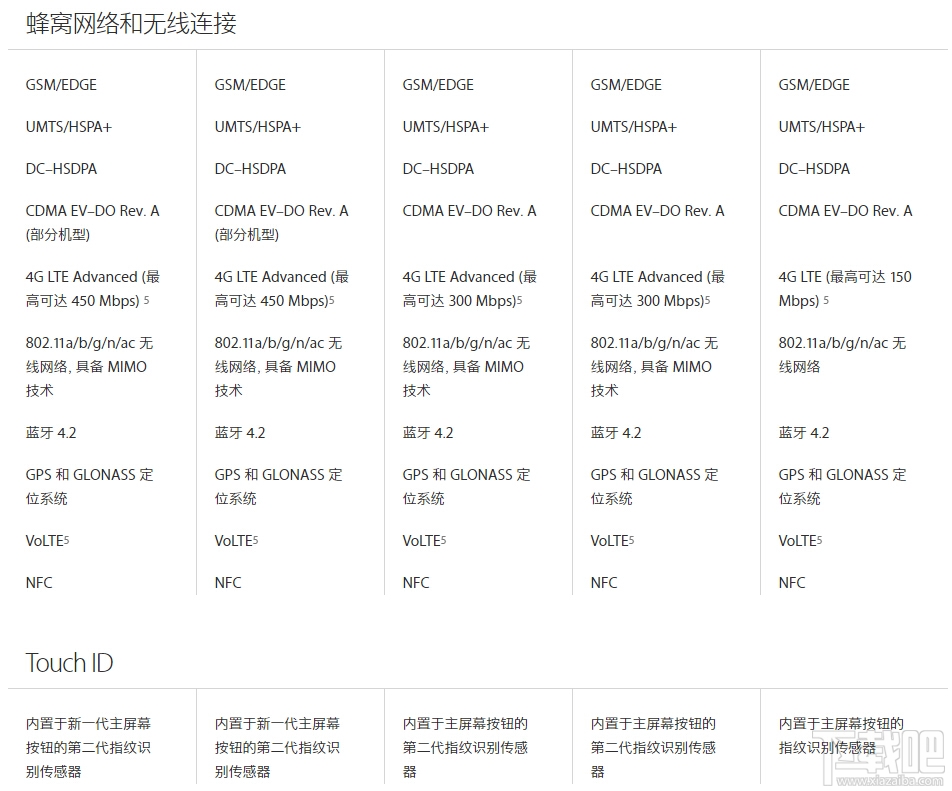The width and height of the screenshot is (952, 791).
Task: Click "VoLTE" in the 150 Mbps LTE column
Action: click(800, 540)
